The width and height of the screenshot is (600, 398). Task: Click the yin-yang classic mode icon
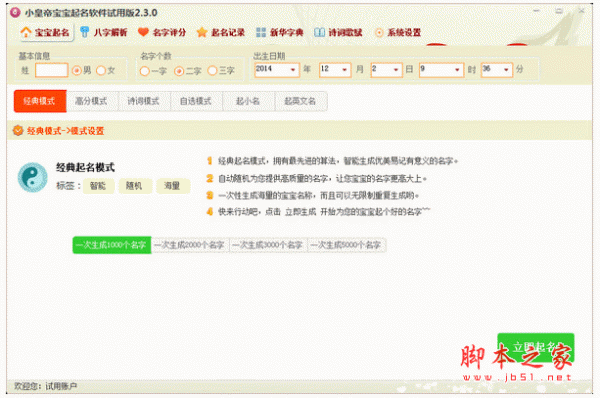(x=33, y=177)
